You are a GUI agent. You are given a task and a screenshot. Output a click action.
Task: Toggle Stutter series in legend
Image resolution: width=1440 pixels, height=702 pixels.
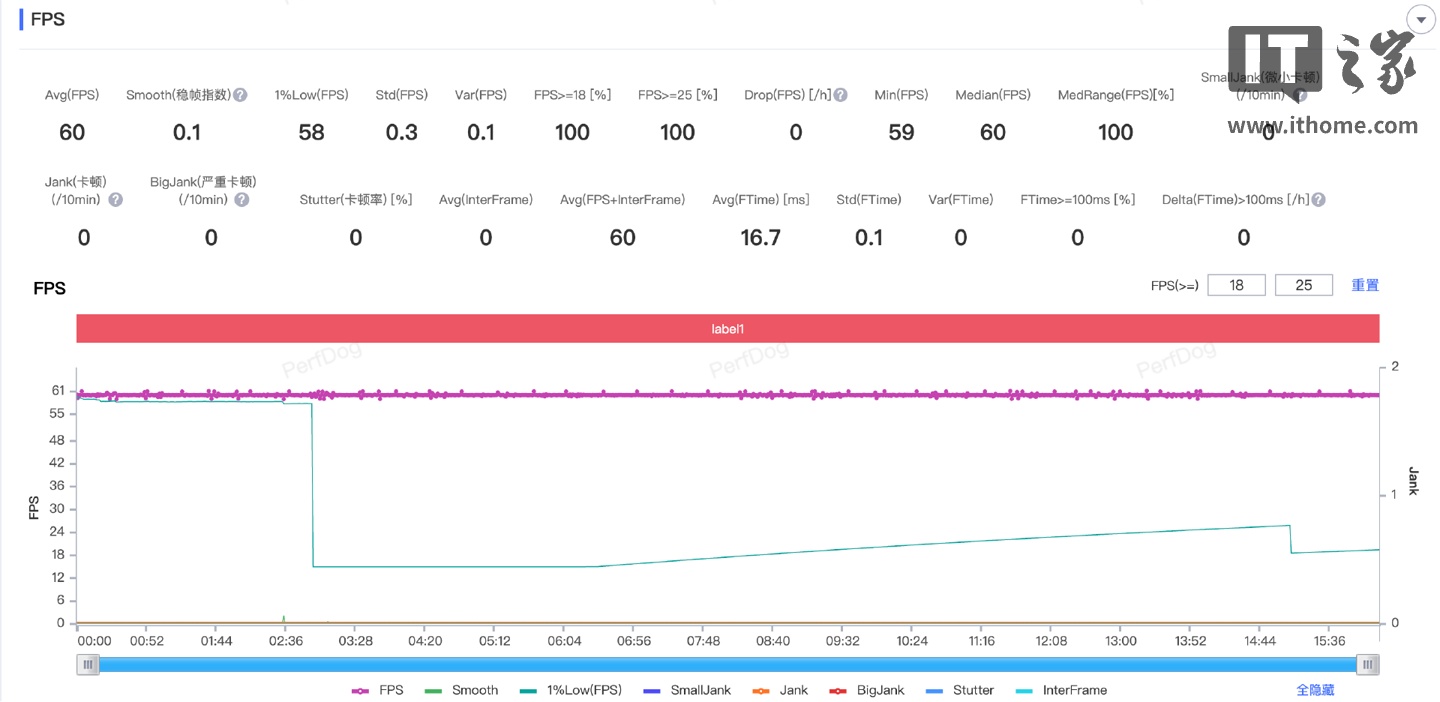click(960, 690)
